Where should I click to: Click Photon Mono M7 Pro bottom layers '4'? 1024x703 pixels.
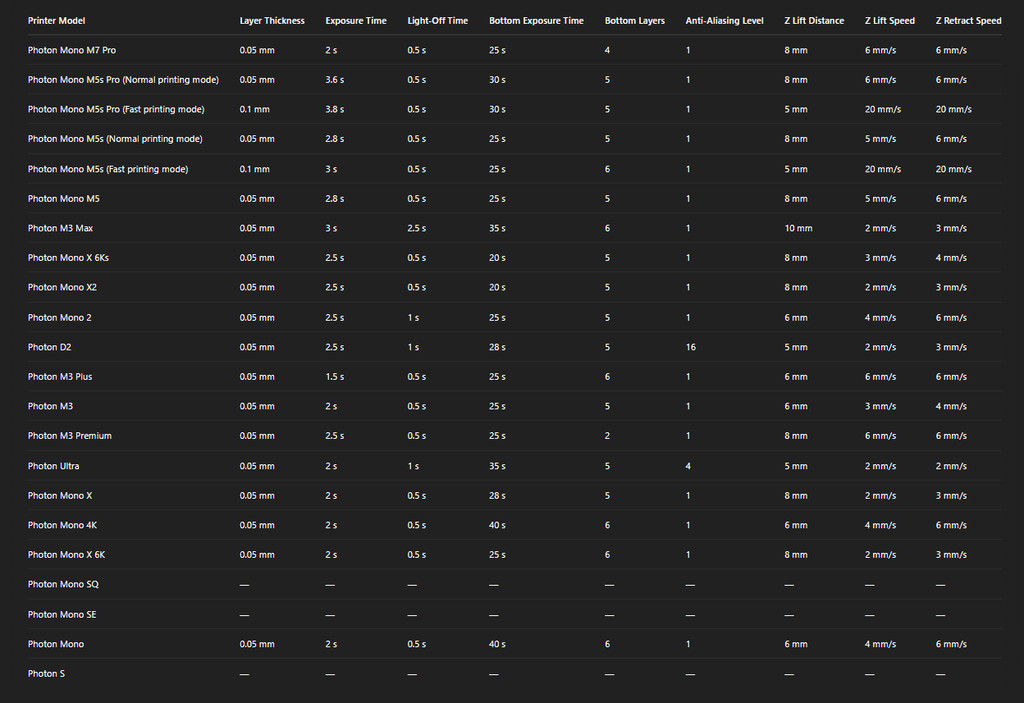tap(607, 50)
